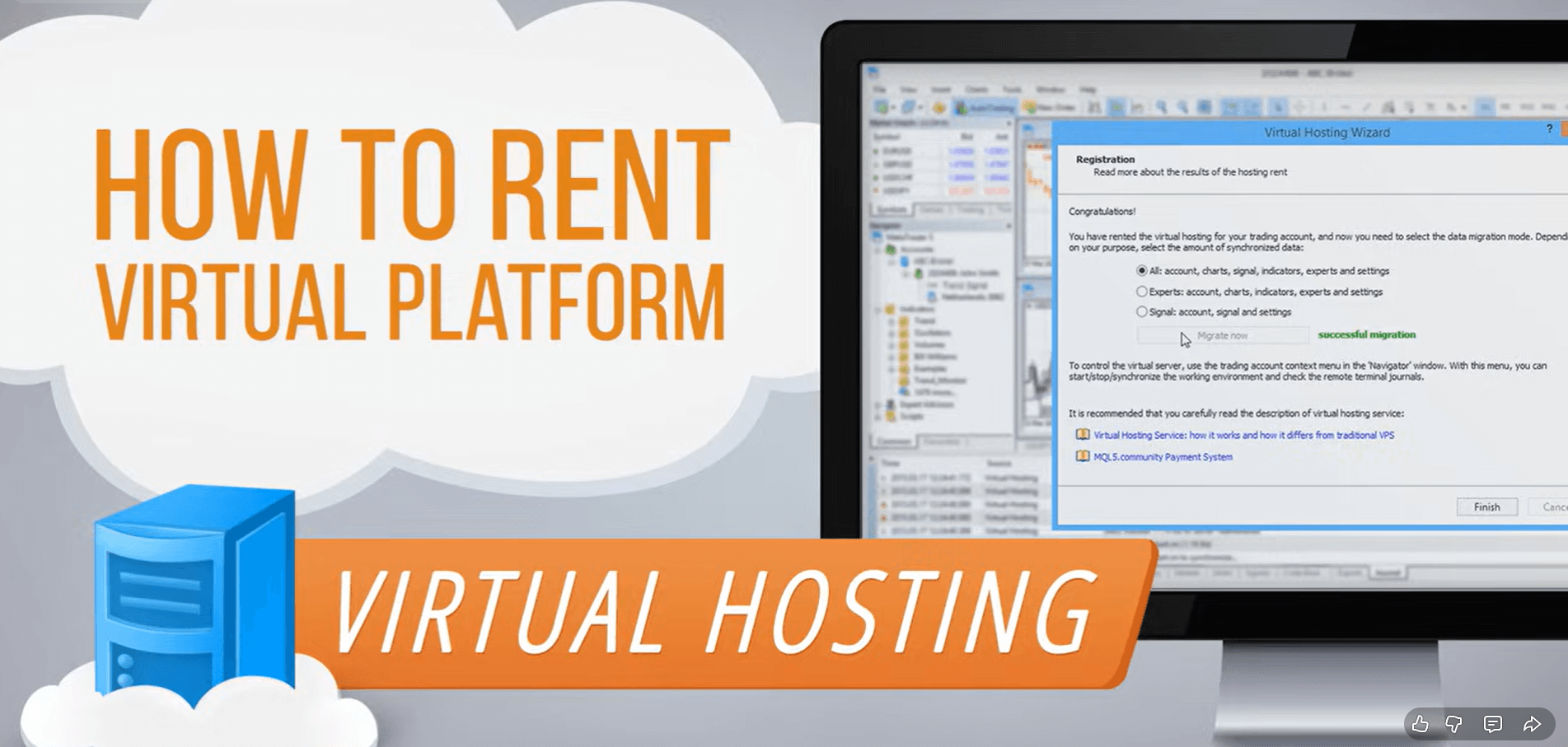The image size is (1568, 747).
Task: Open the Help menu in MetaTrader window
Action: [x=1088, y=89]
